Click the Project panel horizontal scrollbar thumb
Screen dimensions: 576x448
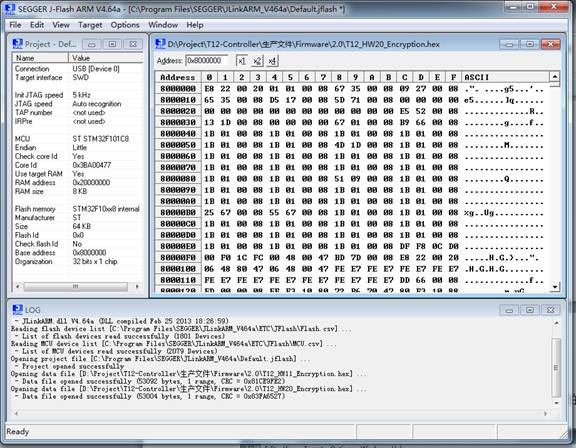[x=76, y=286]
